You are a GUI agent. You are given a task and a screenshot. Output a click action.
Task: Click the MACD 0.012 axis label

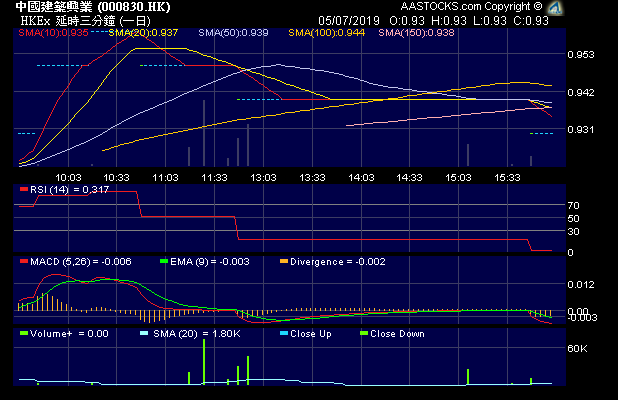tap(581, 285)
